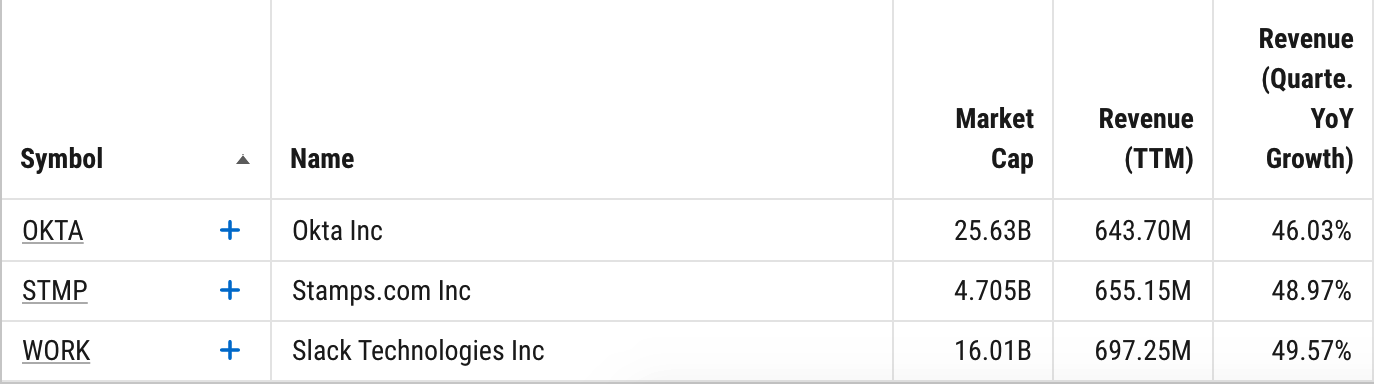Screen dimensions: 1374x384
Task: Click the 4.705B market cap value
Action: [x=993, y=291]
